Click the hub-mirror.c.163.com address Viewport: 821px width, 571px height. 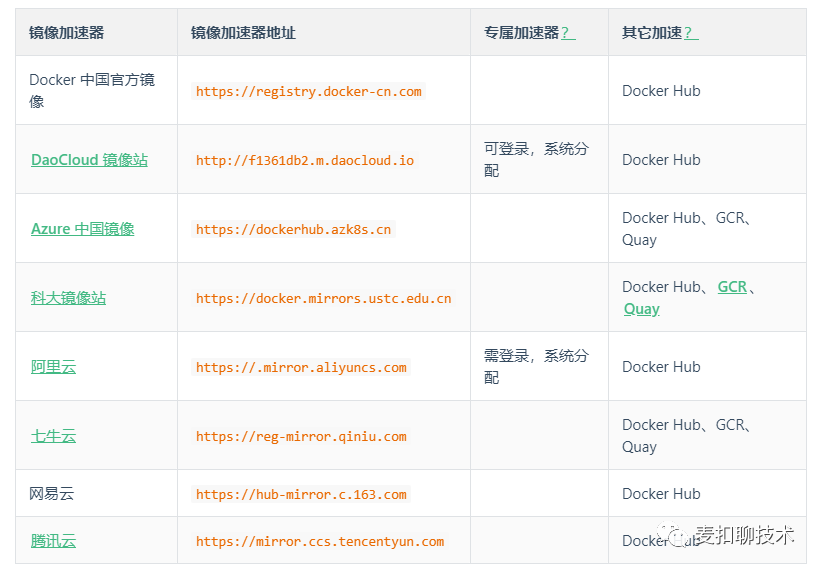[x=301, y=494]
